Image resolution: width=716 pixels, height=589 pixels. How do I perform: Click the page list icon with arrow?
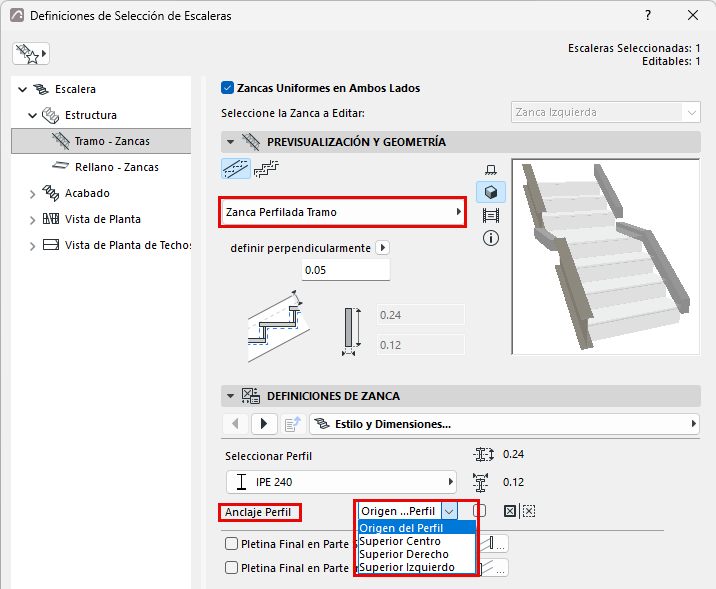pos(293,424)
